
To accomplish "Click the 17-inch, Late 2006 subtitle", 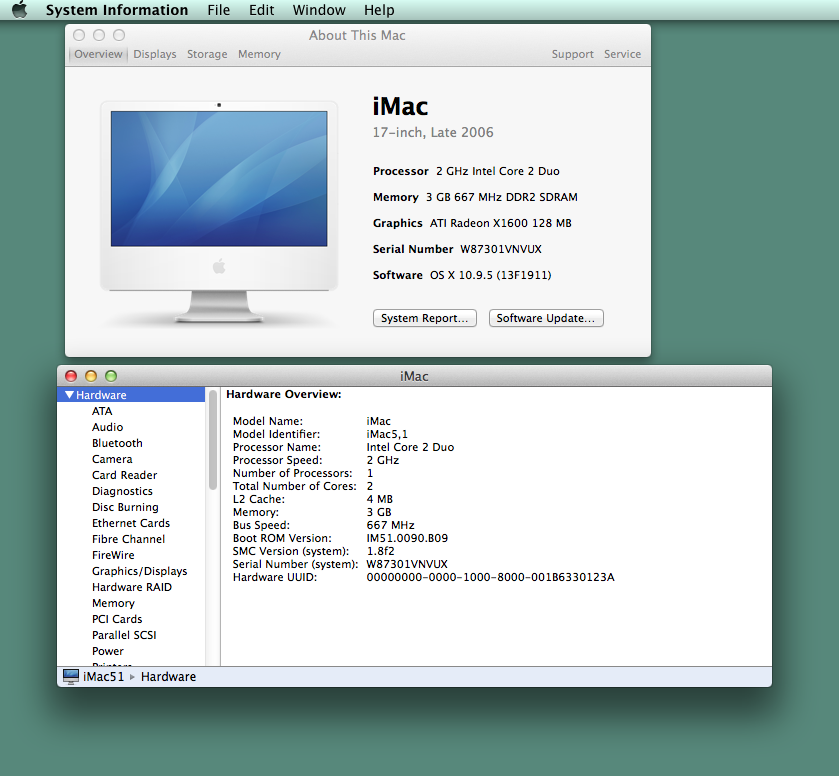I will 433,132.
